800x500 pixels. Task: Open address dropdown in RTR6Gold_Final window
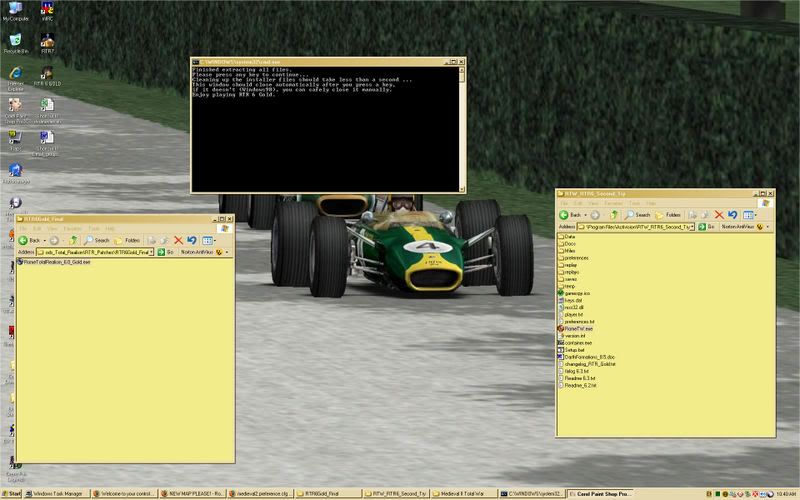pos(153,252)
